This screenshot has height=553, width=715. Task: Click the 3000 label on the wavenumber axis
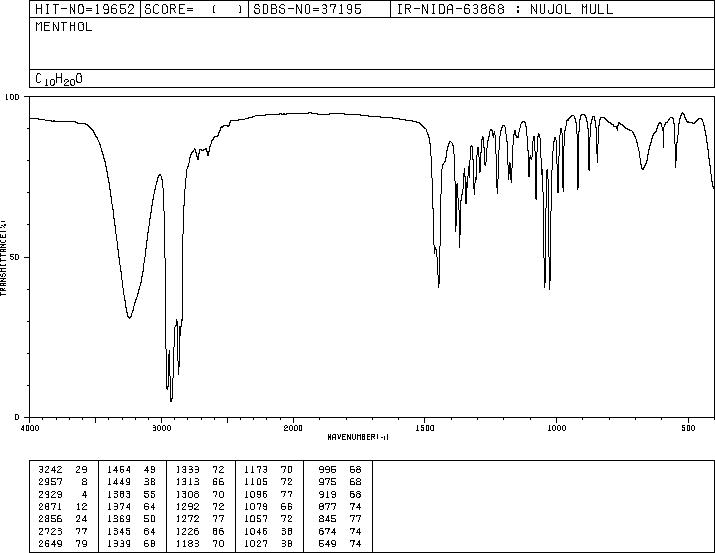[x=161, y=428]
